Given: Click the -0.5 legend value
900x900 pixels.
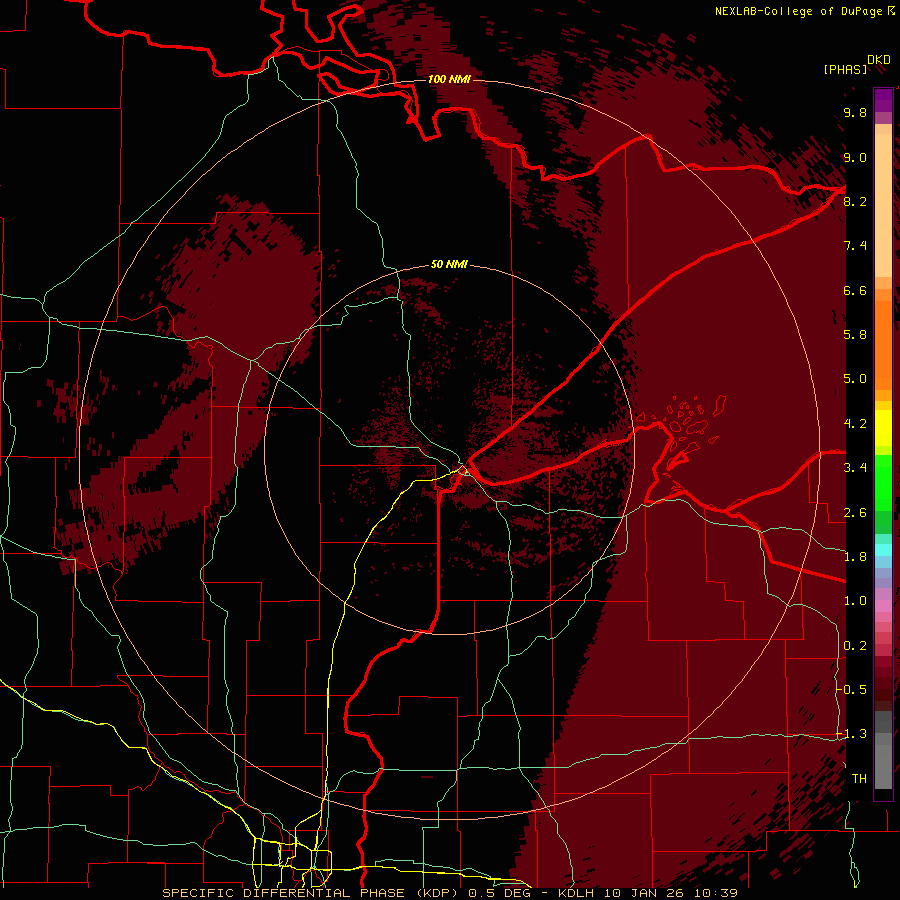Looking at the screenshot, I should pyautogui.click(x=852, y=689).
